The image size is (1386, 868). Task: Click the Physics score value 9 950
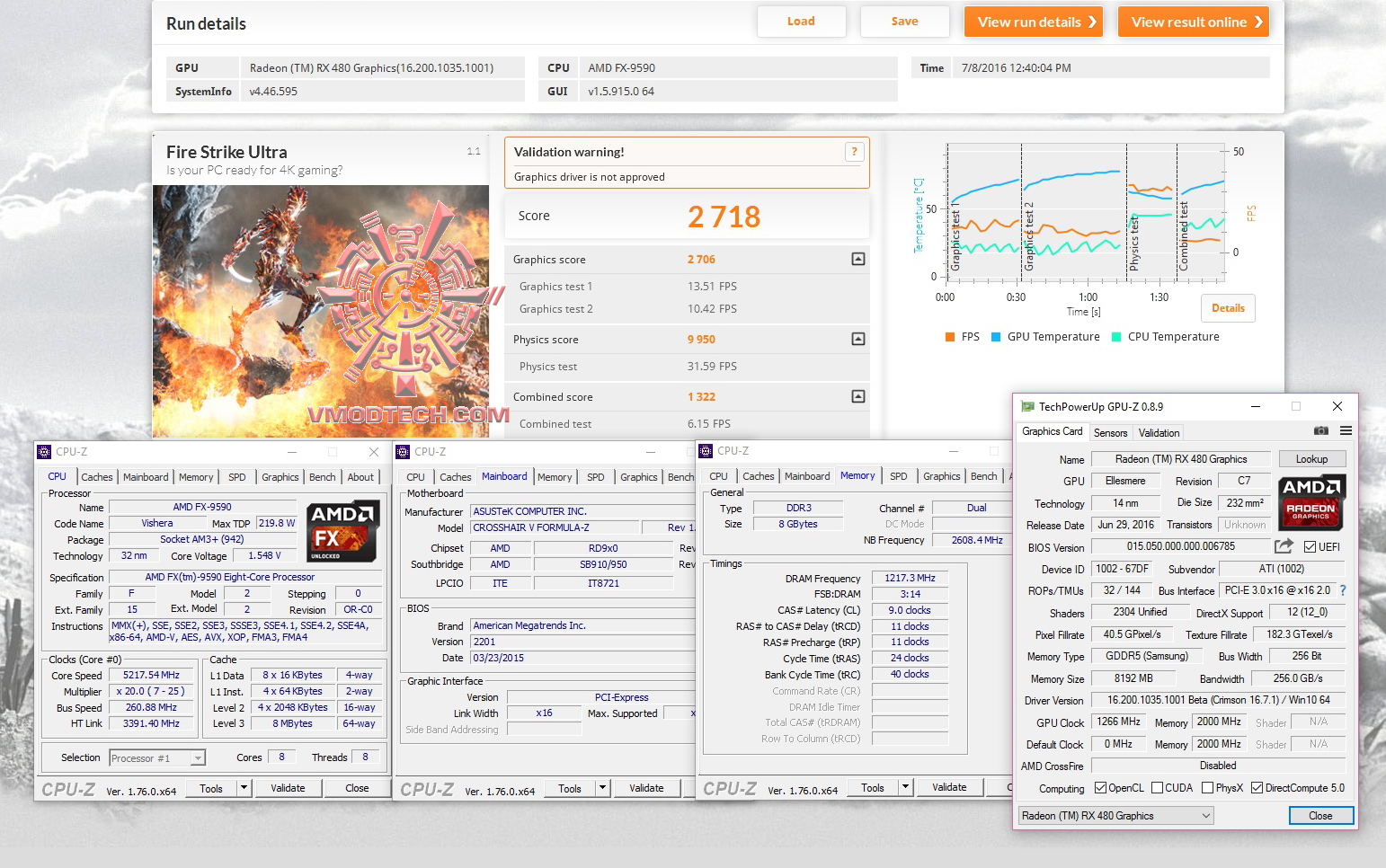click(x=701, y=340)
